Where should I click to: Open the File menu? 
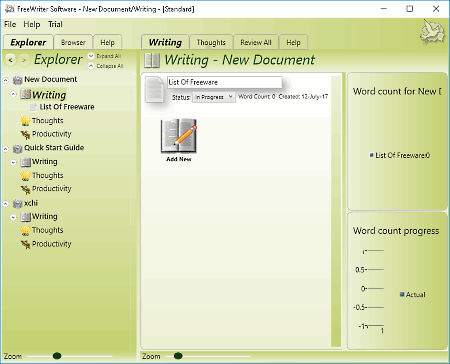point(10,24)
